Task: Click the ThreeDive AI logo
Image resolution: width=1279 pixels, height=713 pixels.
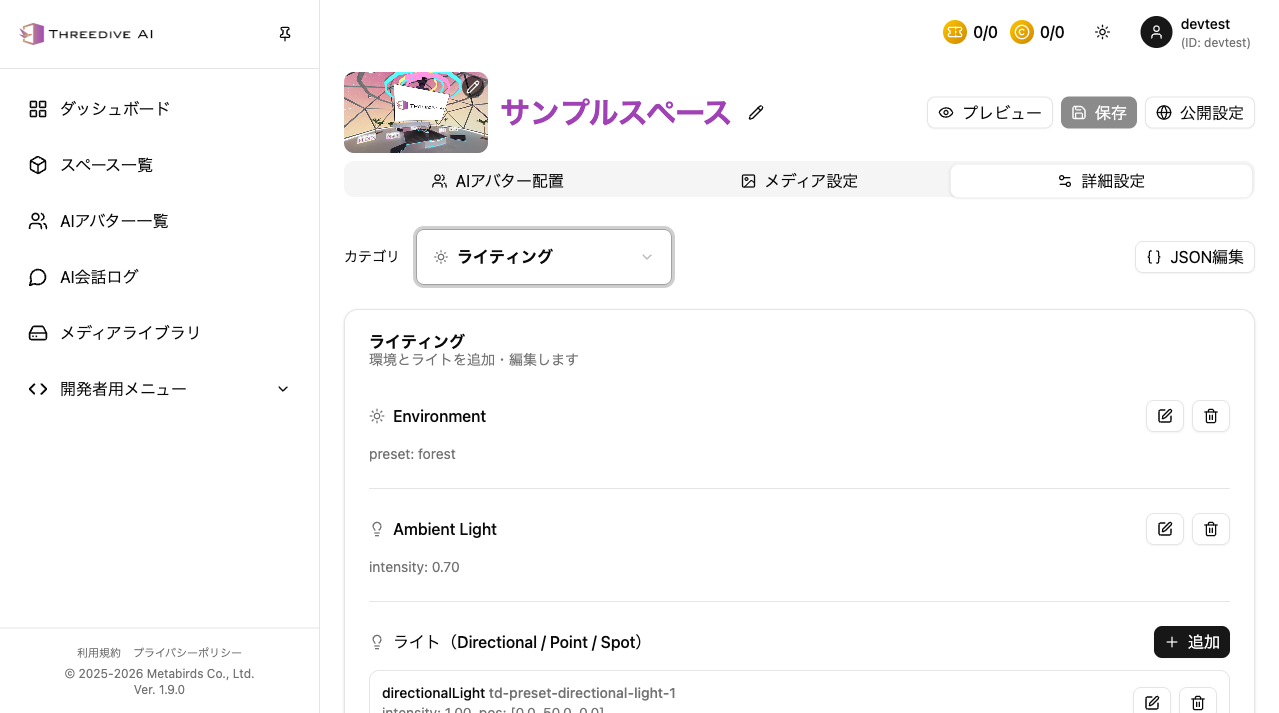Action: [x=86, y=34]
